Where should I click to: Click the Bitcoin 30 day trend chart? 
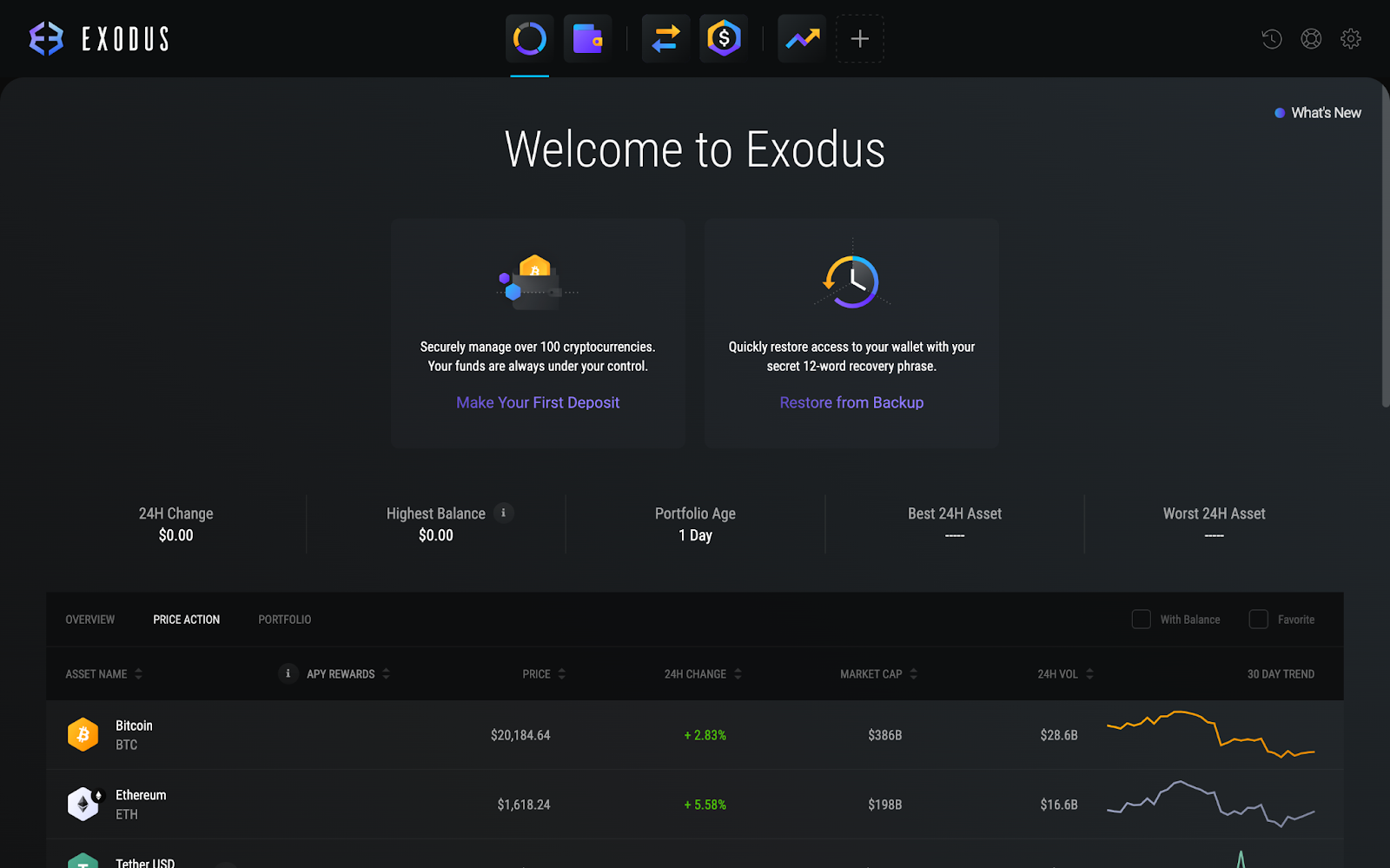[1211, 734]
